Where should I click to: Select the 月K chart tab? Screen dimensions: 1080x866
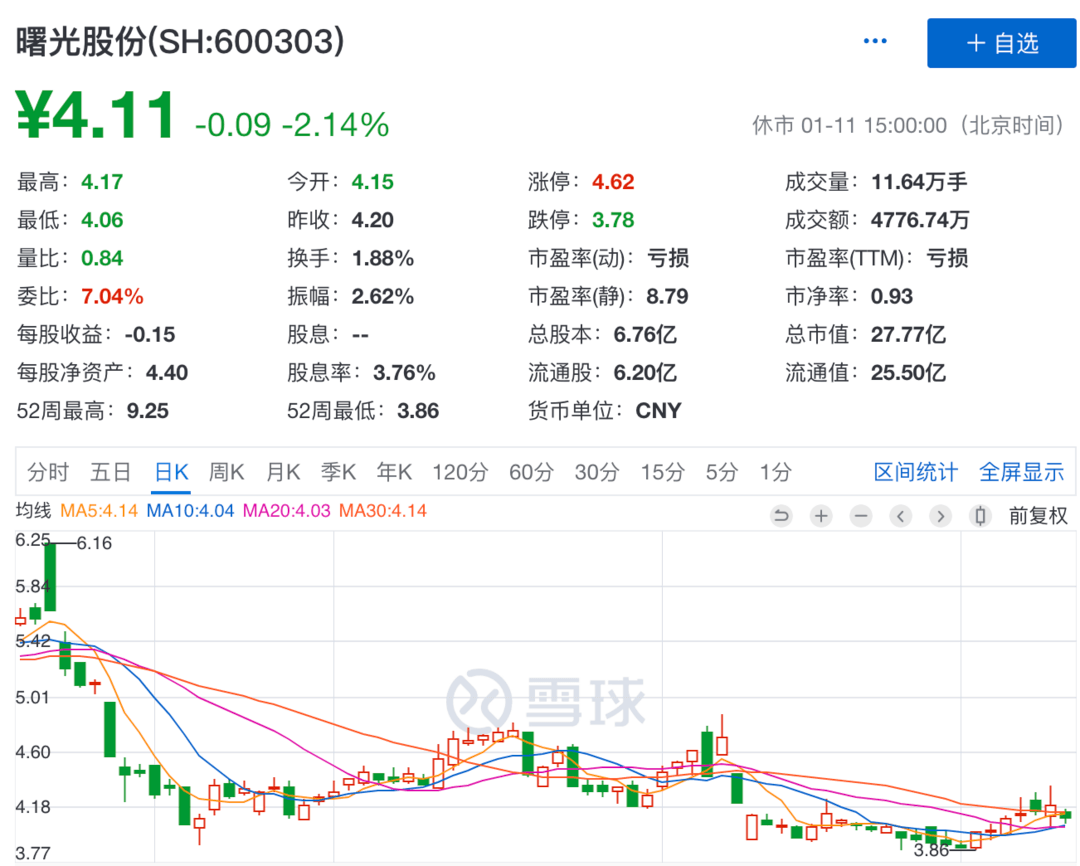pyautogui.click(x=283, y=472)
